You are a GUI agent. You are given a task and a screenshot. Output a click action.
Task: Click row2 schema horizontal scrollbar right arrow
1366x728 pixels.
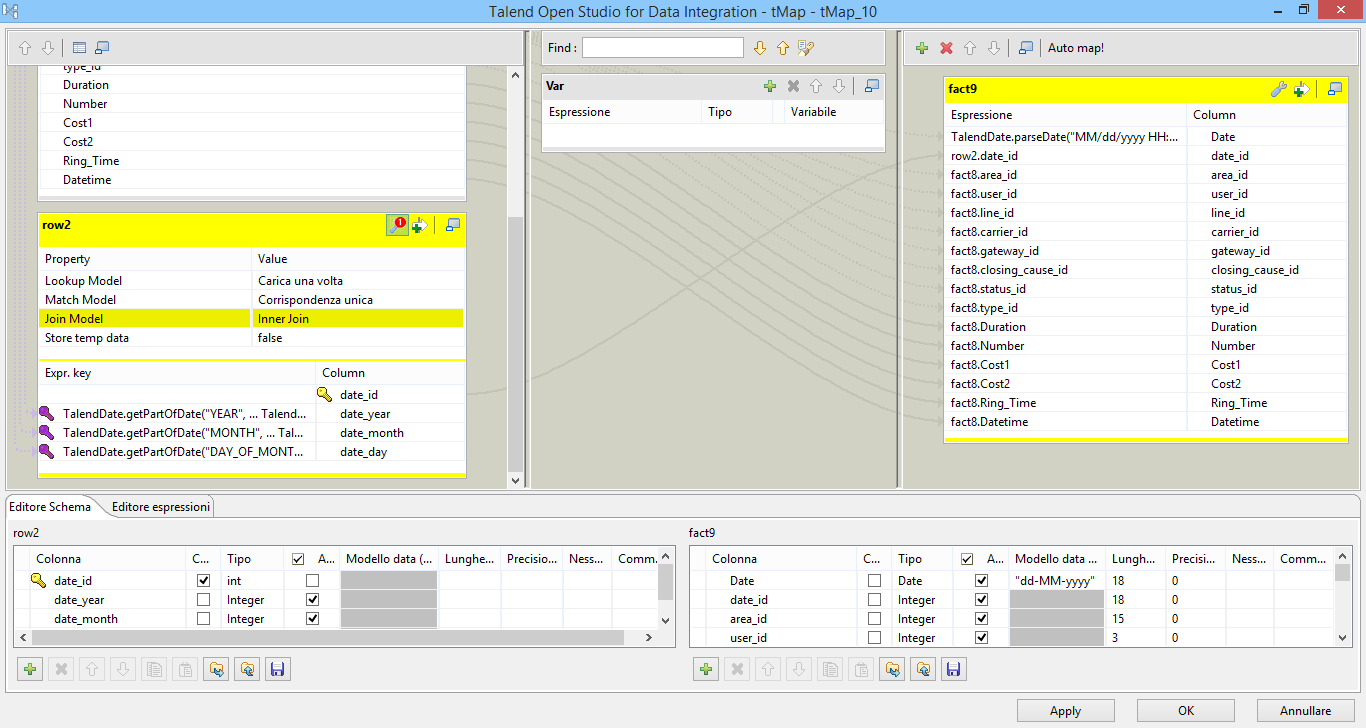pos(649,637)
